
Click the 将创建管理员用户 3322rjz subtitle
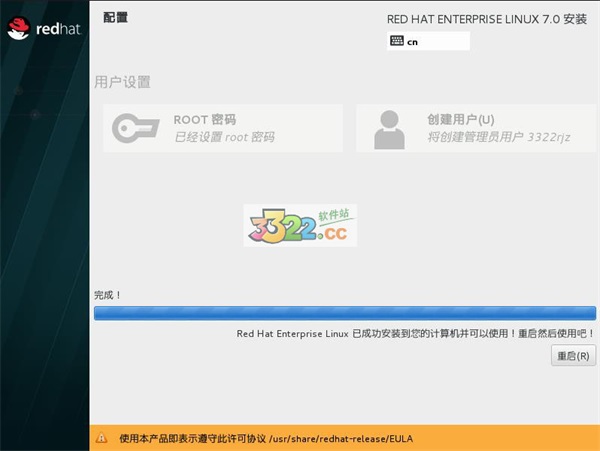coord(499,137)
